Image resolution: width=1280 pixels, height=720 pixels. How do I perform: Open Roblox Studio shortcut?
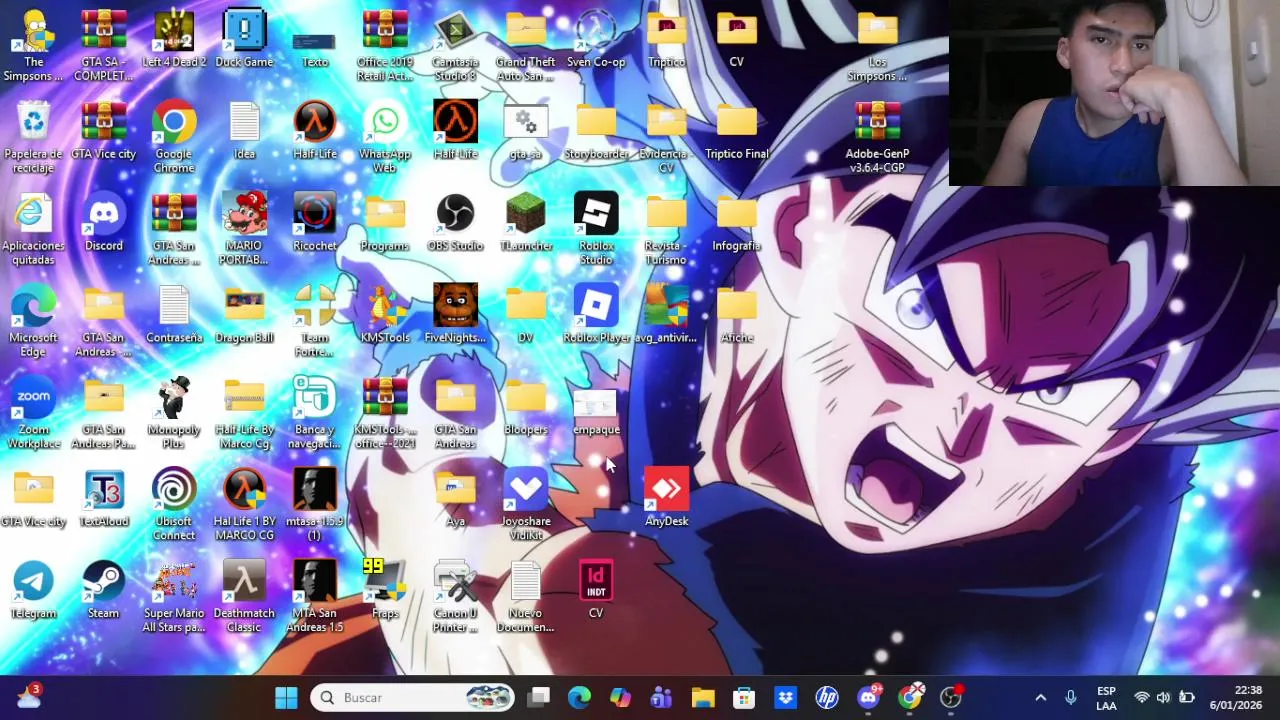coord(596,230)
